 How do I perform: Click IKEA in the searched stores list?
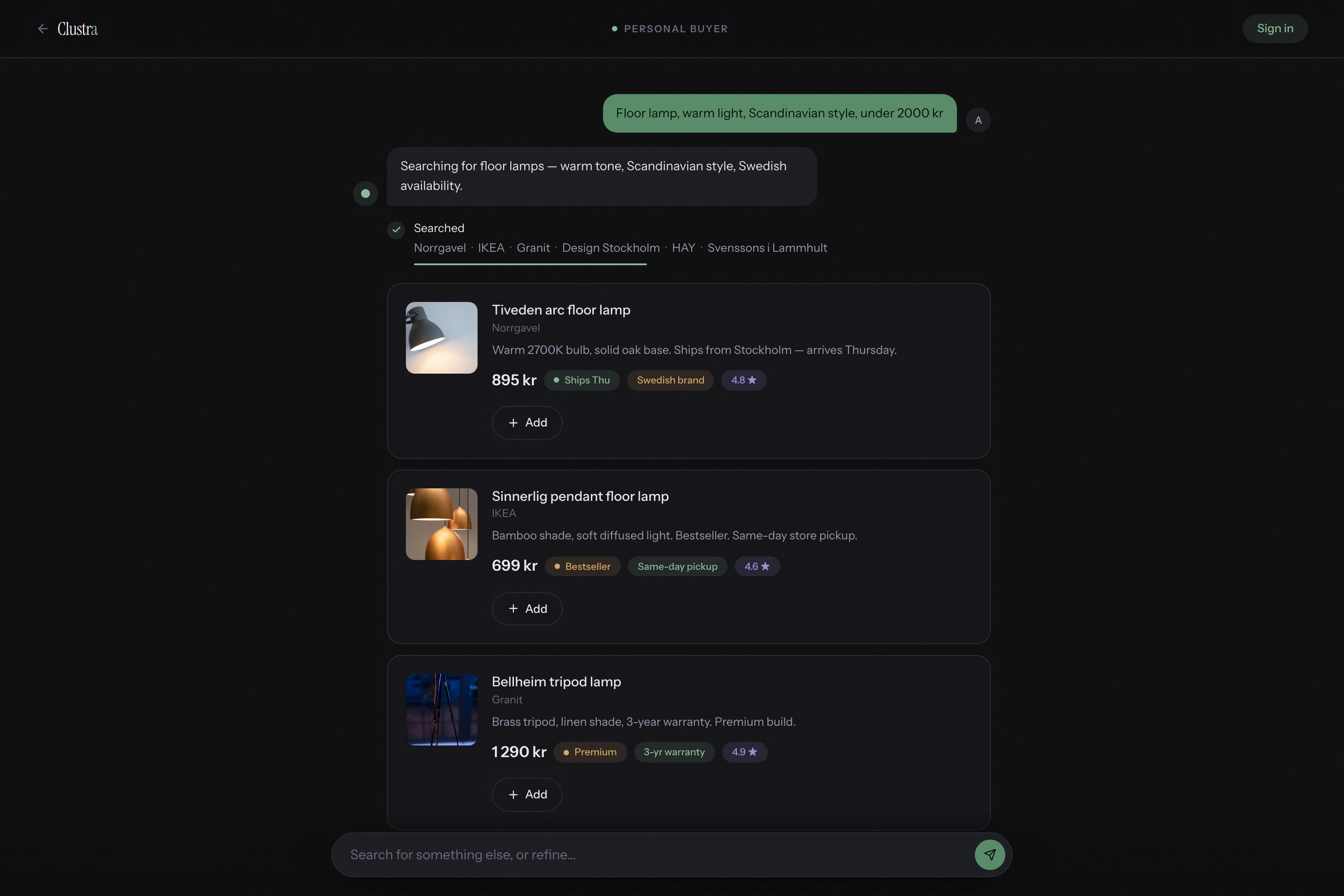[491, 247]
